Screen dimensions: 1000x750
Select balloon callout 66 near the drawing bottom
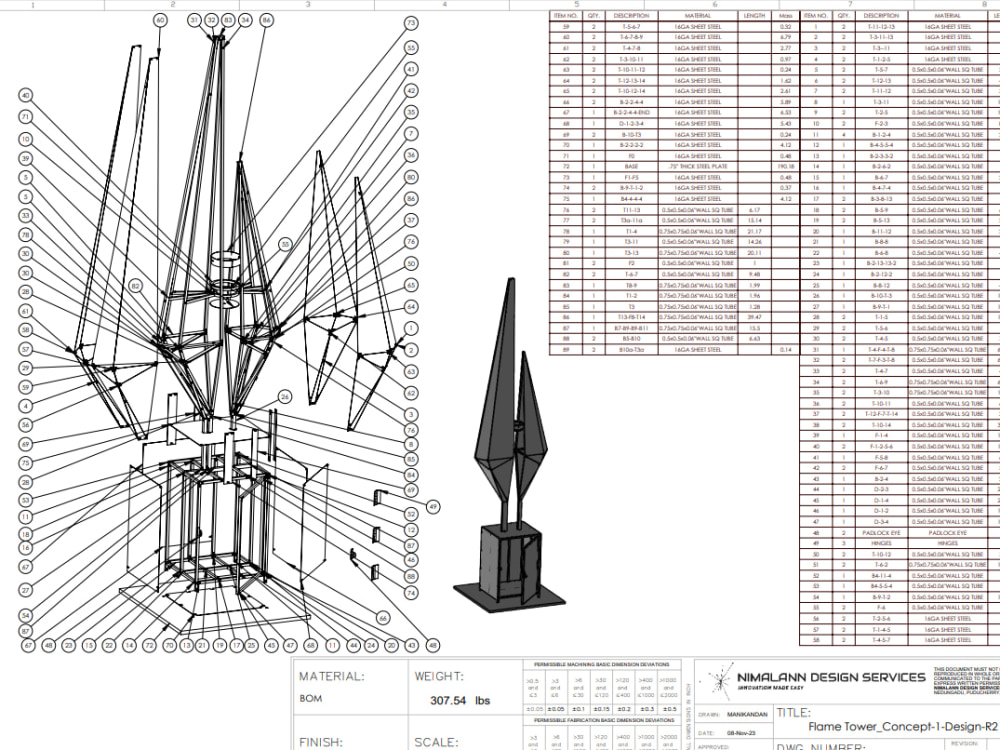(383, 618)
